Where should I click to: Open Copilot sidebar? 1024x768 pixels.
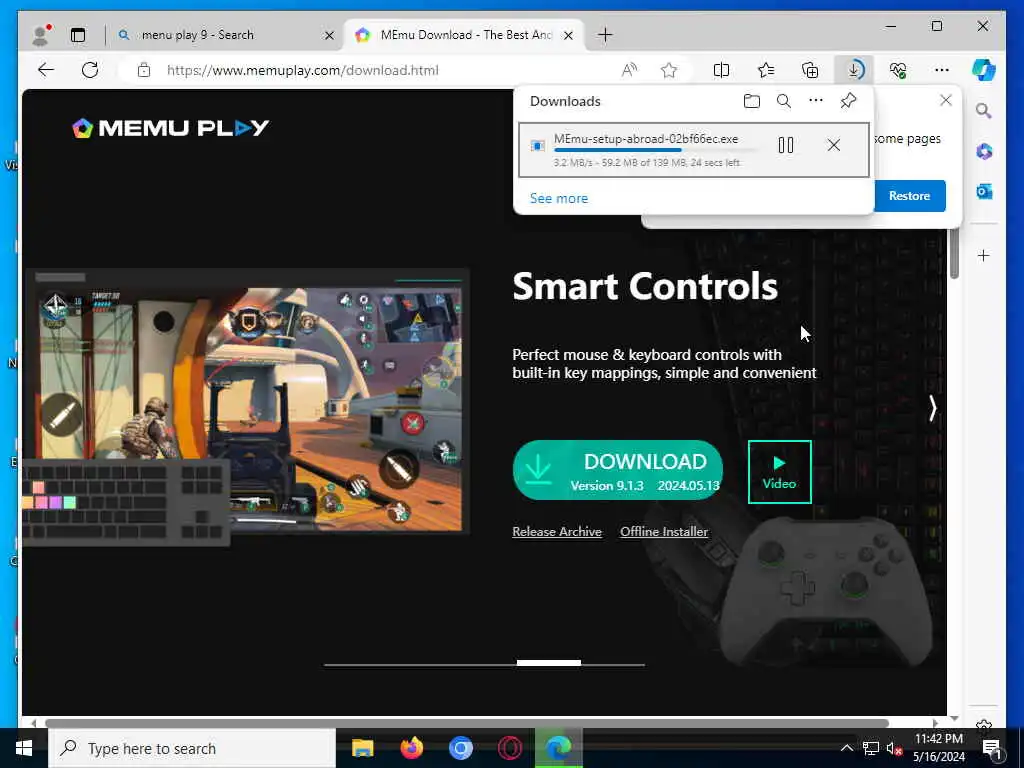[x=984, y=70]
